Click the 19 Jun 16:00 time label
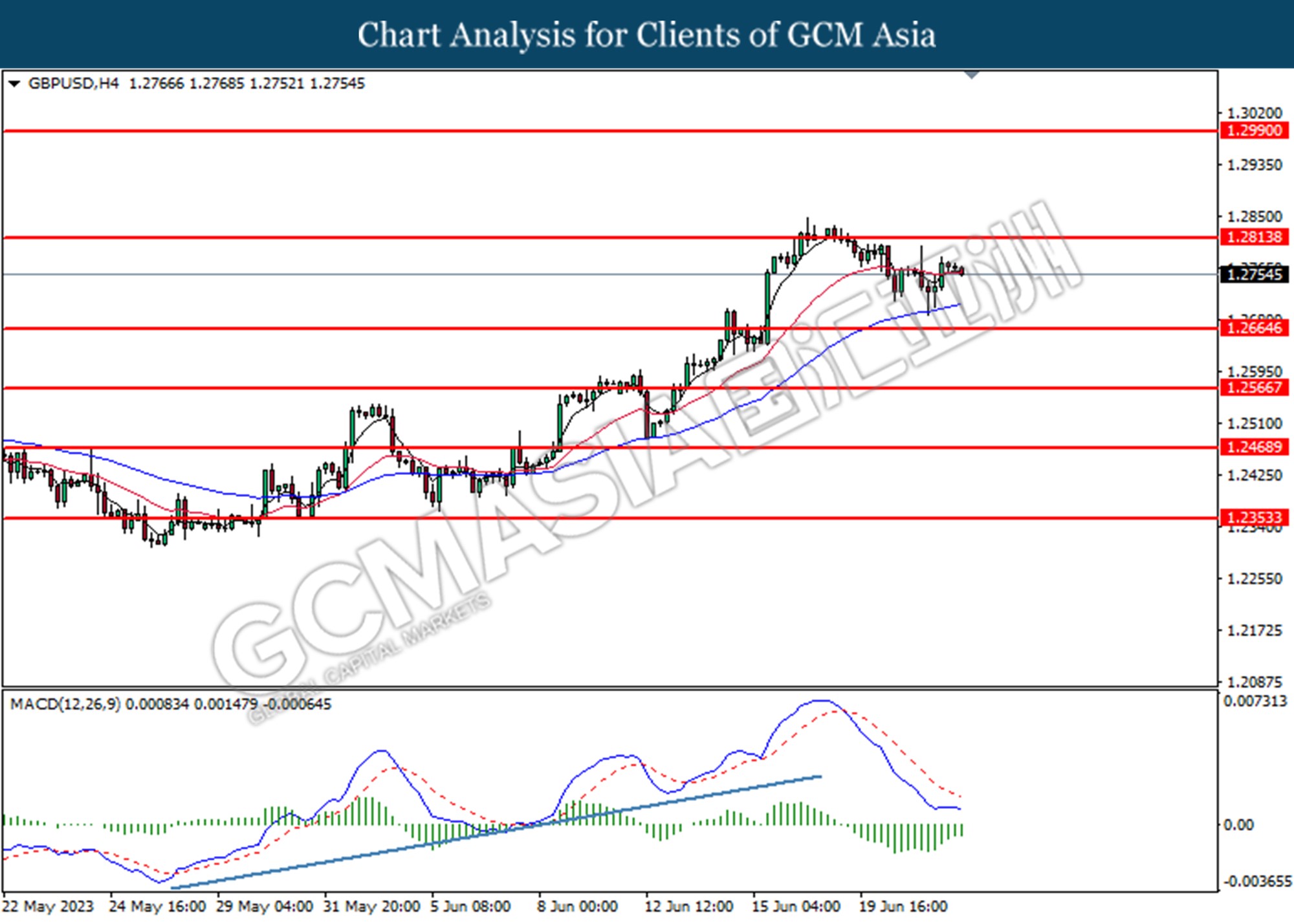This screenshot has width=1294, height=924. click(903, 907)
